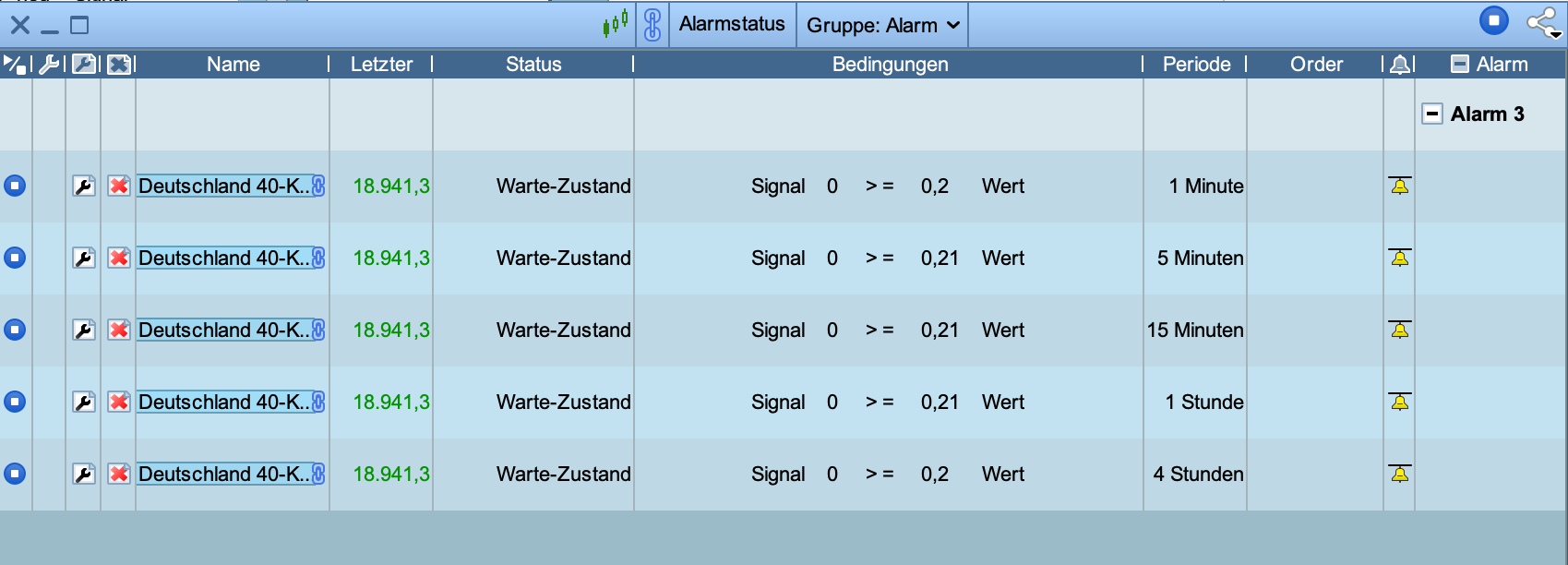
Task: Click the bell icon for 1 Minute alarm
Action: [x=1400, y=186]
